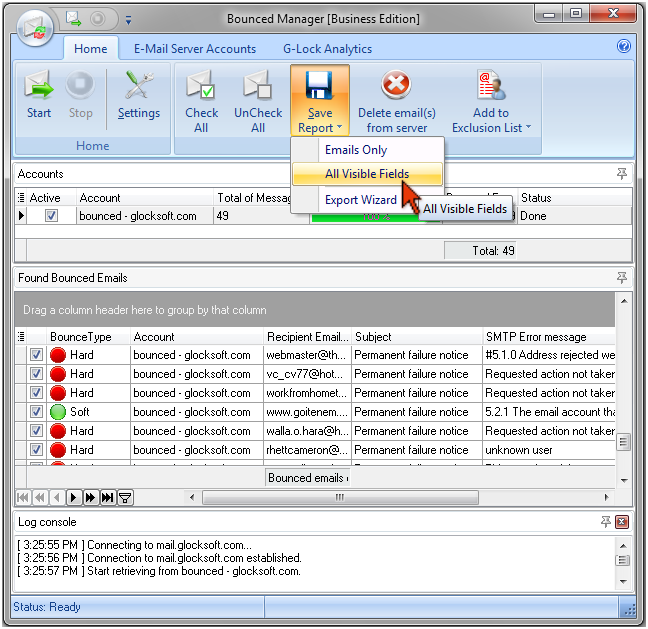648x629 pixels.
Task: Pin the Accounts panel
Action: pos(622,174)
